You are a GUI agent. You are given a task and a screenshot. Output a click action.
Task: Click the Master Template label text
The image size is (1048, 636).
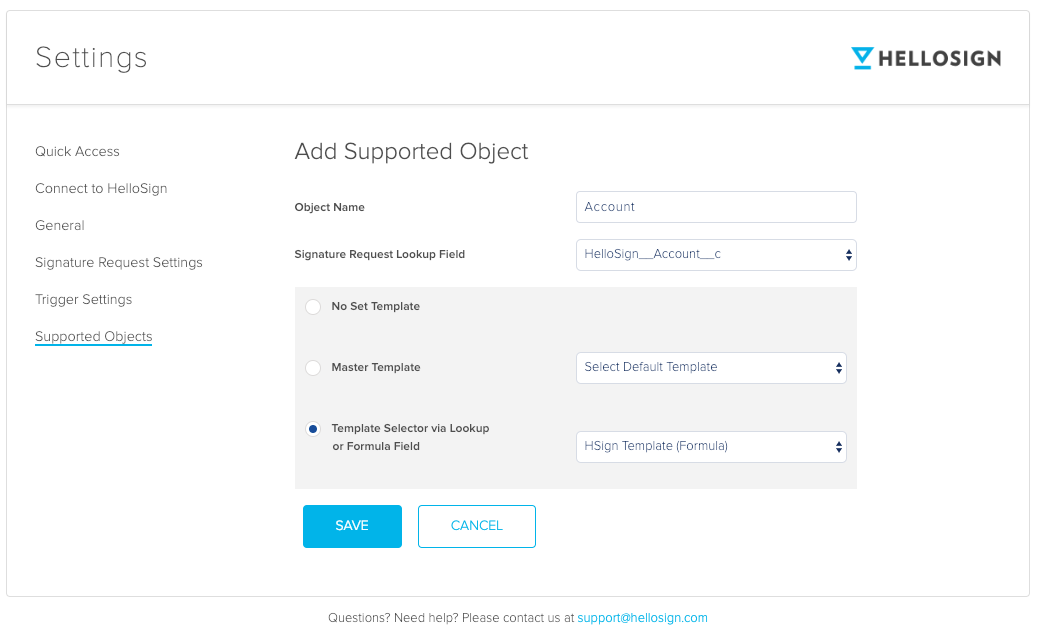(376, 368)
